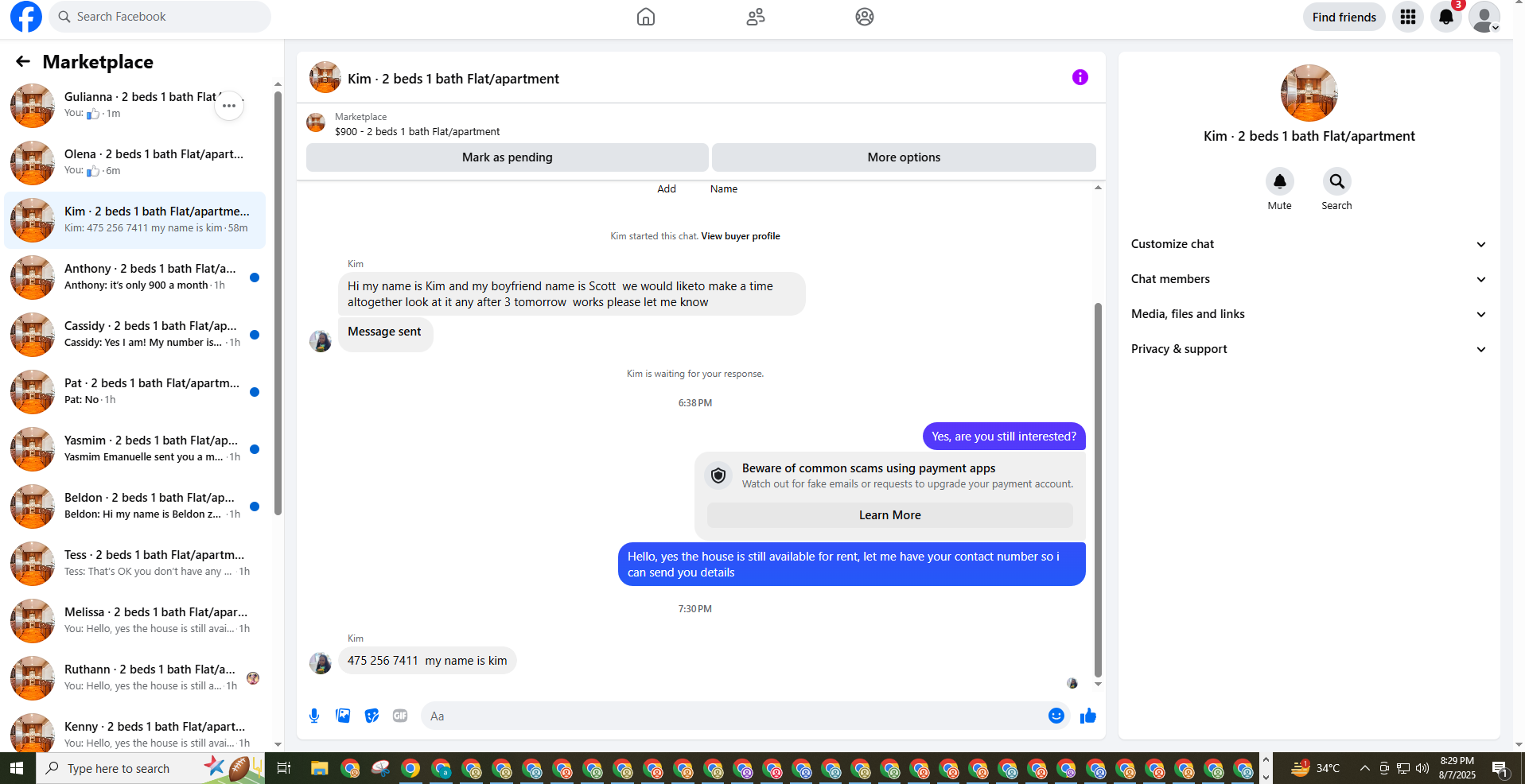Open the emoji picker in message box
Image resolution: width=1525 pixels, height=784 pixels.
click(x=1056, y=716)
